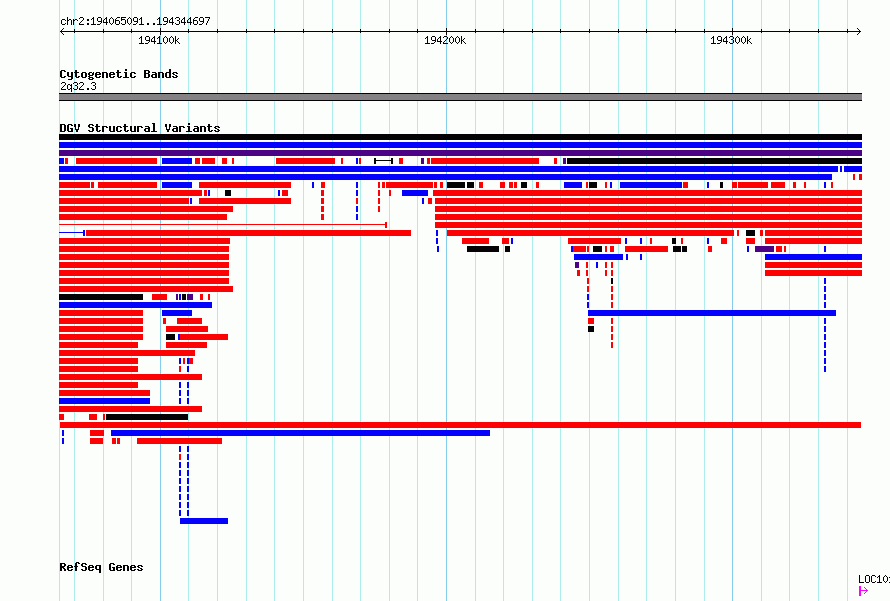Screen dimensions: 890x601
Task: Select the wide blue bar spanning 194250k to 194335k
Action: [x=712, y=313]
